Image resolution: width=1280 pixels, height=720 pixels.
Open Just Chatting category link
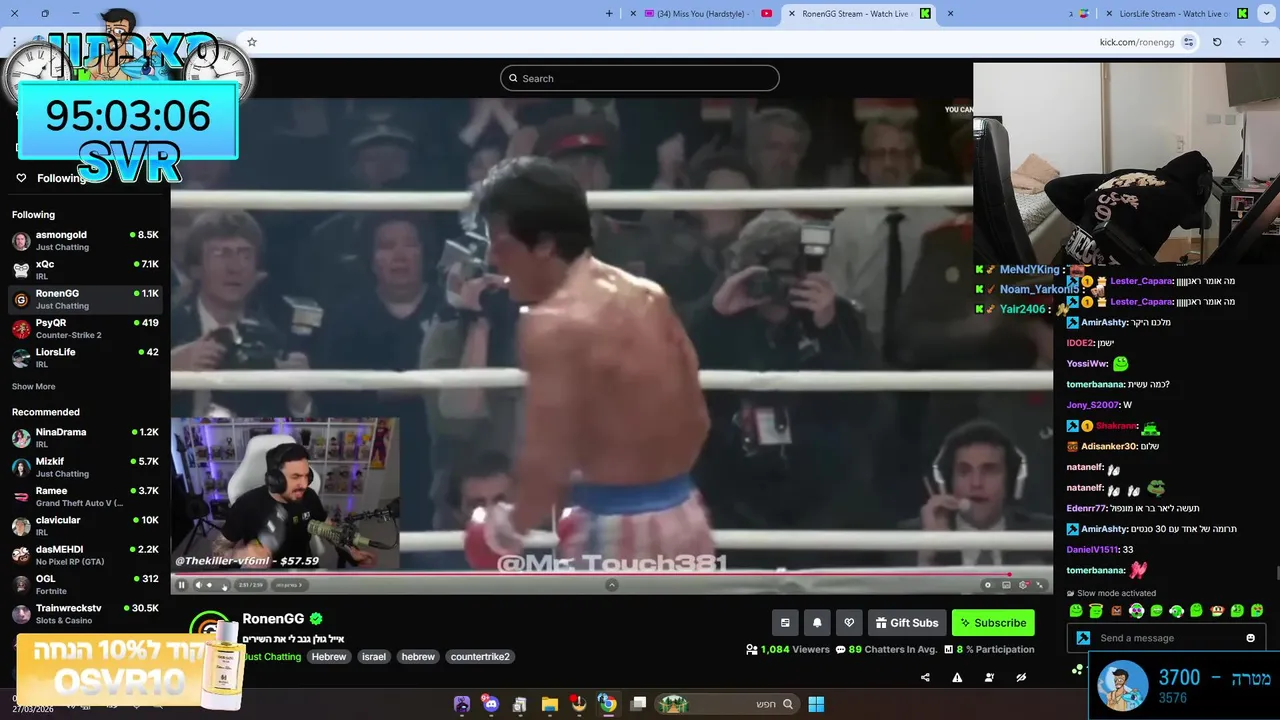[272, 657]
